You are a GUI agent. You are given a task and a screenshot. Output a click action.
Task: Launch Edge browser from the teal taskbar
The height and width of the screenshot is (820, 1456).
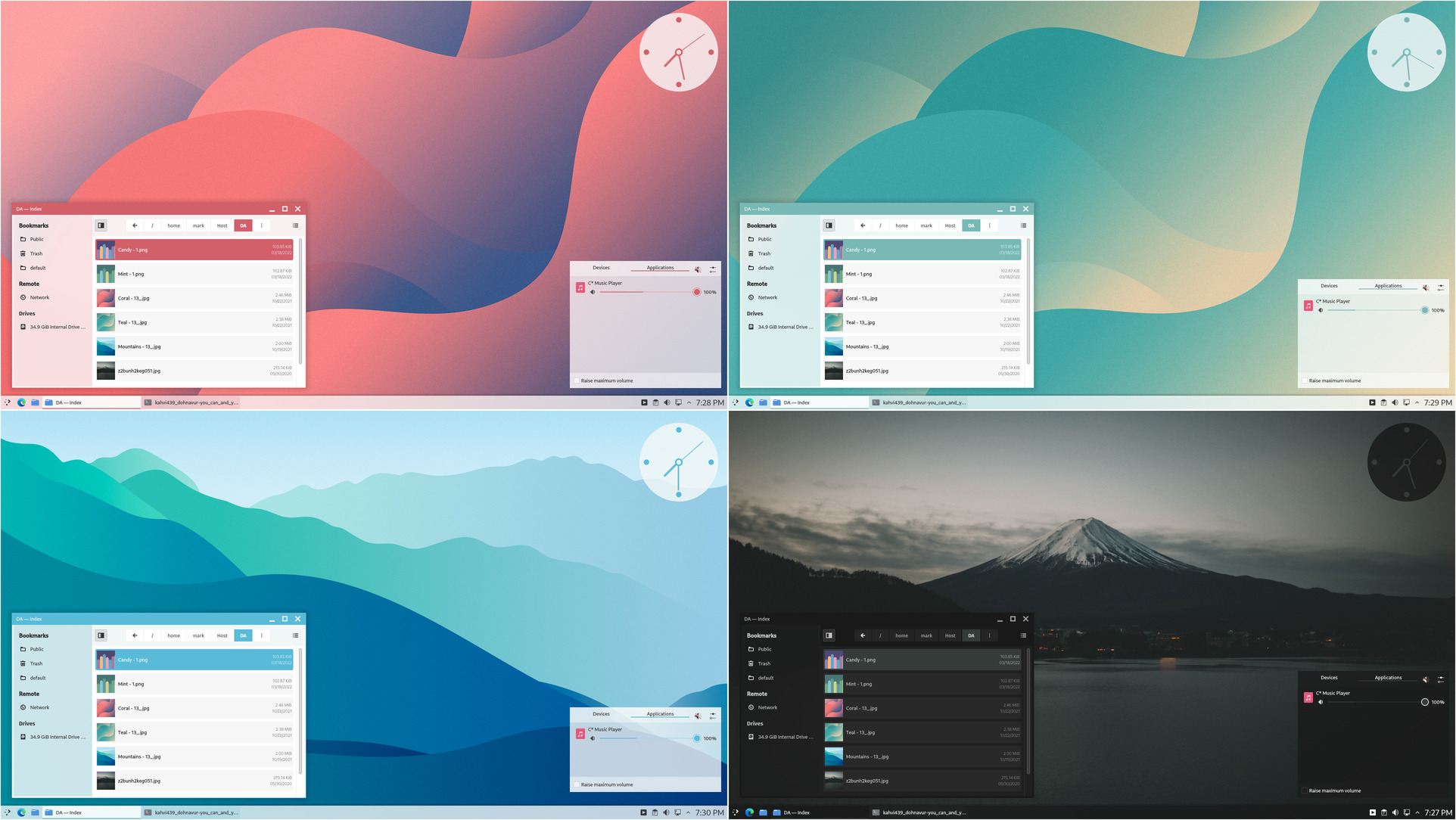pos(749,402)
